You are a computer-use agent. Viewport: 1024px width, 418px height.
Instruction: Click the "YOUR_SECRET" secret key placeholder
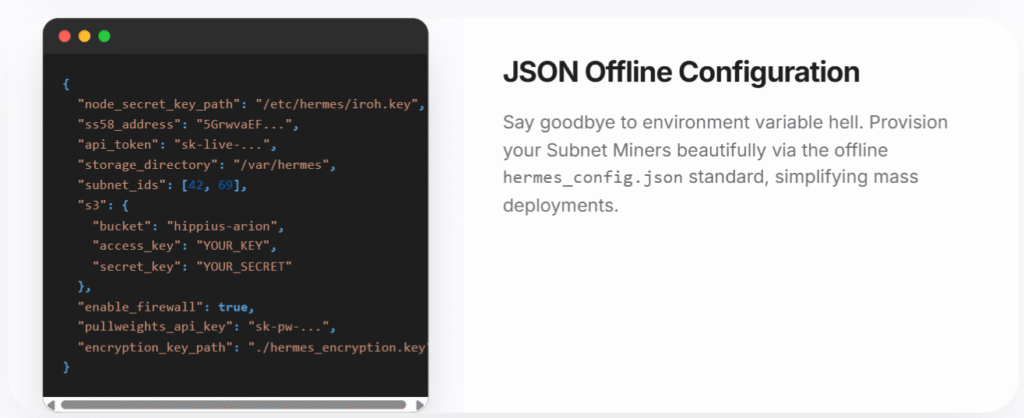[x=241, y=266]
